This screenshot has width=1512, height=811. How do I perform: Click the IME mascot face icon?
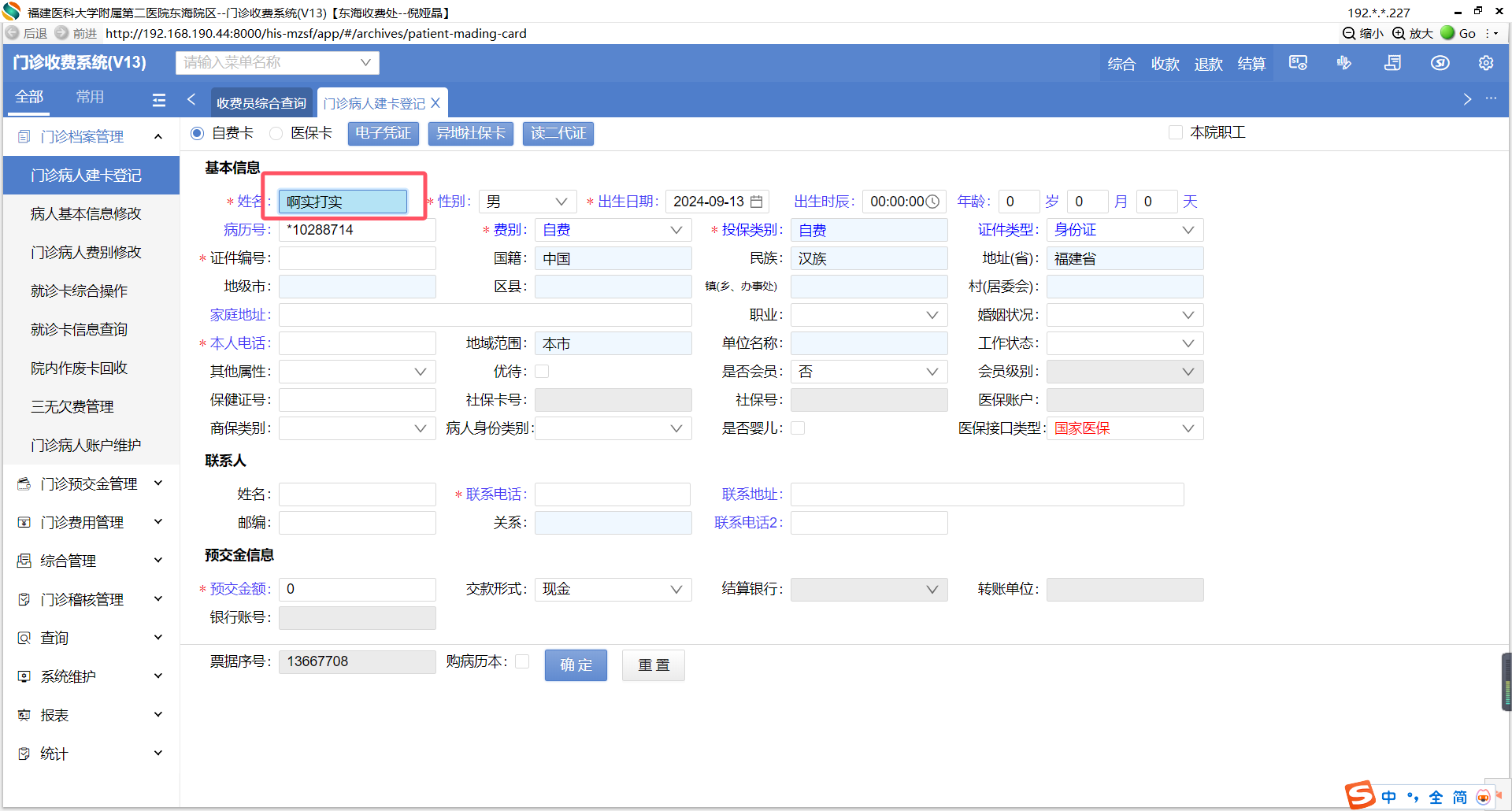[x=1484, y=798]
